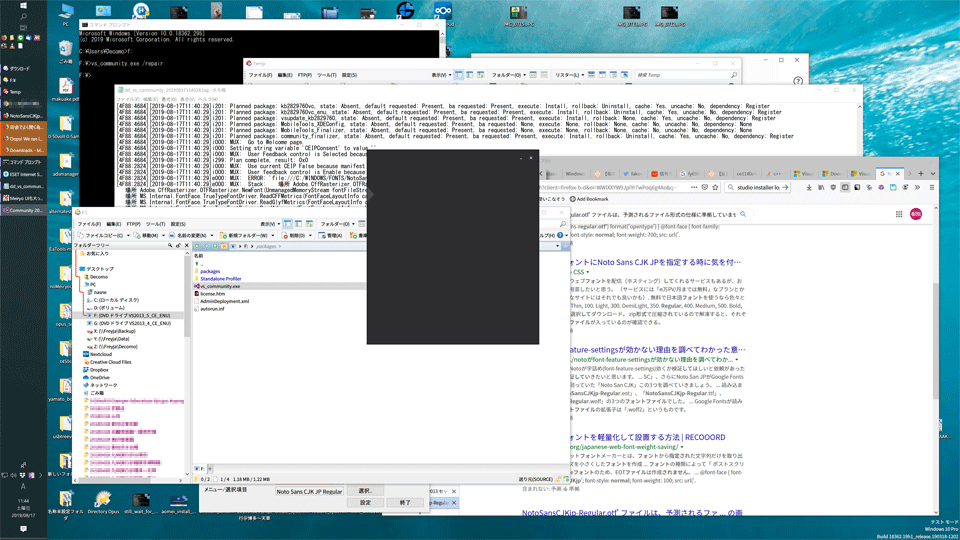Click the 選択.. button in font dialog
Screen dimensions: 960x540
coord(365,491)
